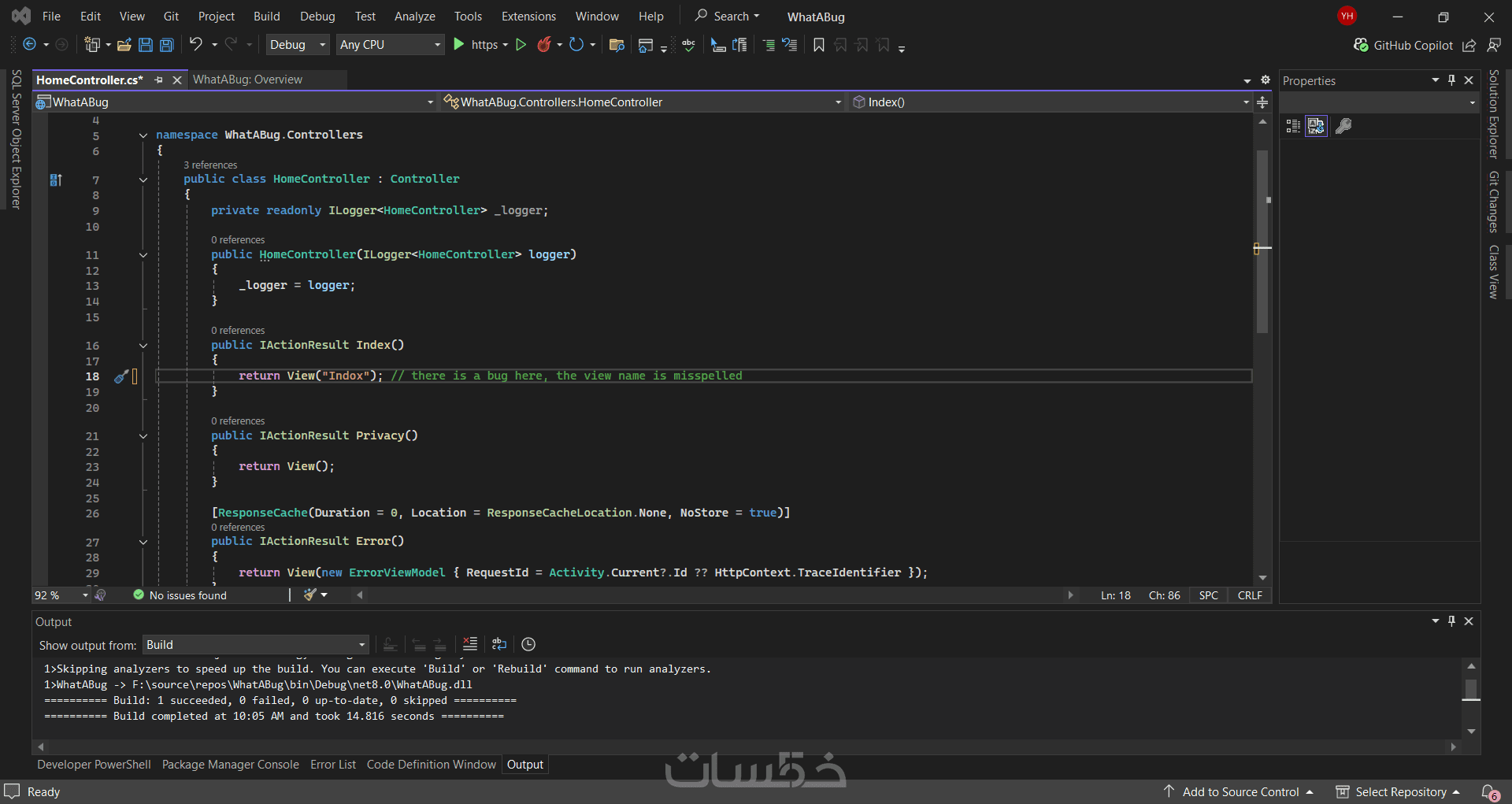1512x804 pixels.
Task: Show Properties pane Categorized view icon
Action: 1293,126
